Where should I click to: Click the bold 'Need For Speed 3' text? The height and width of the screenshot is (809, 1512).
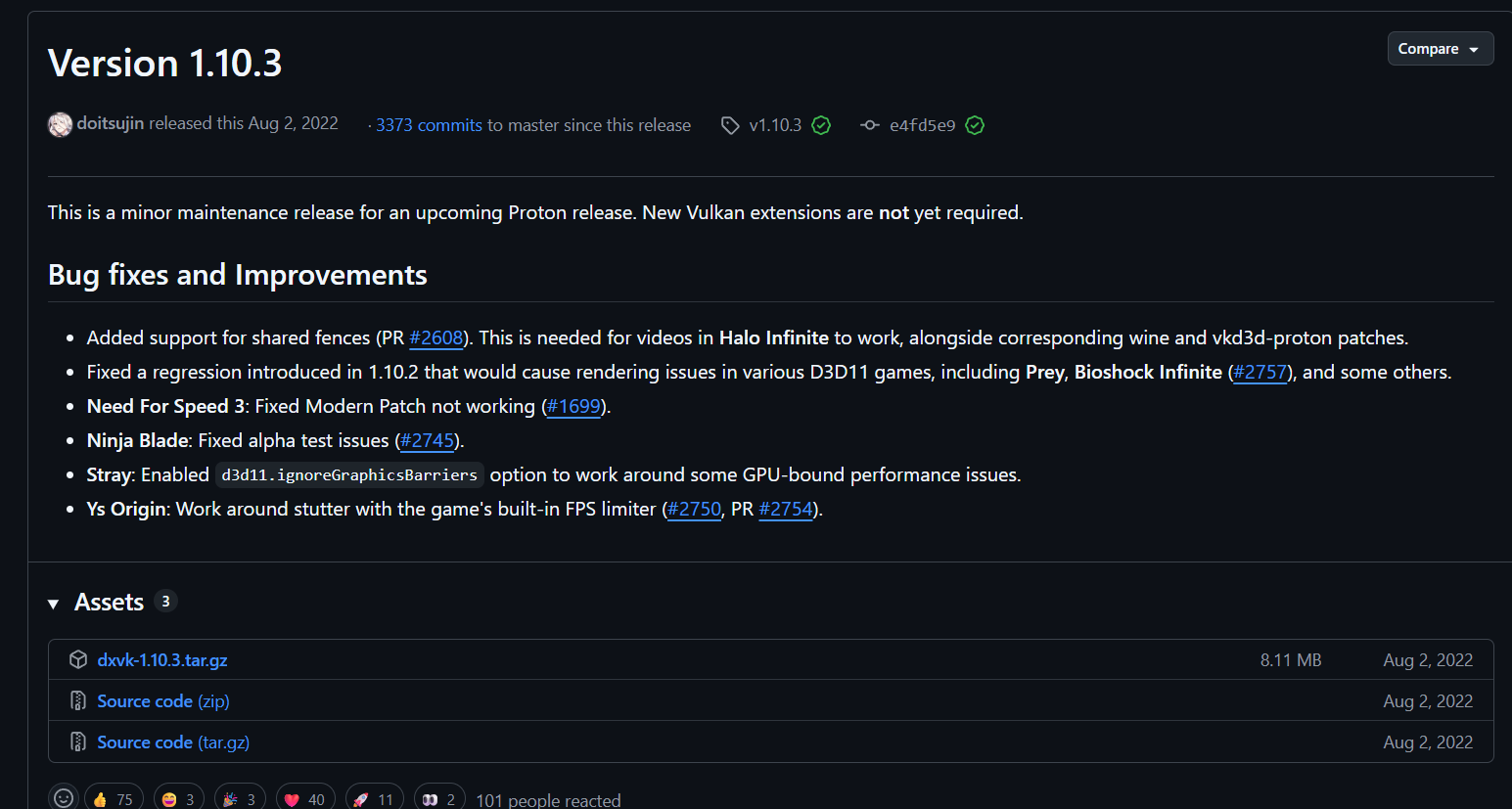click(165, 406)
